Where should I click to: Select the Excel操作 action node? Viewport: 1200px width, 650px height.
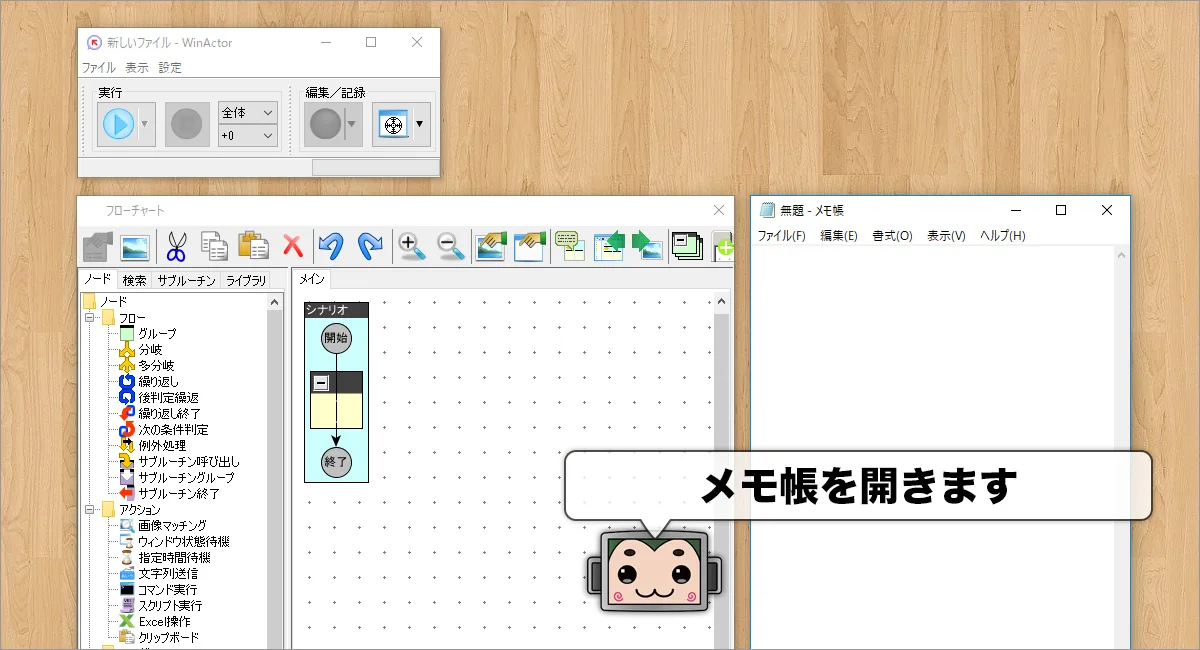pos(164,622)
